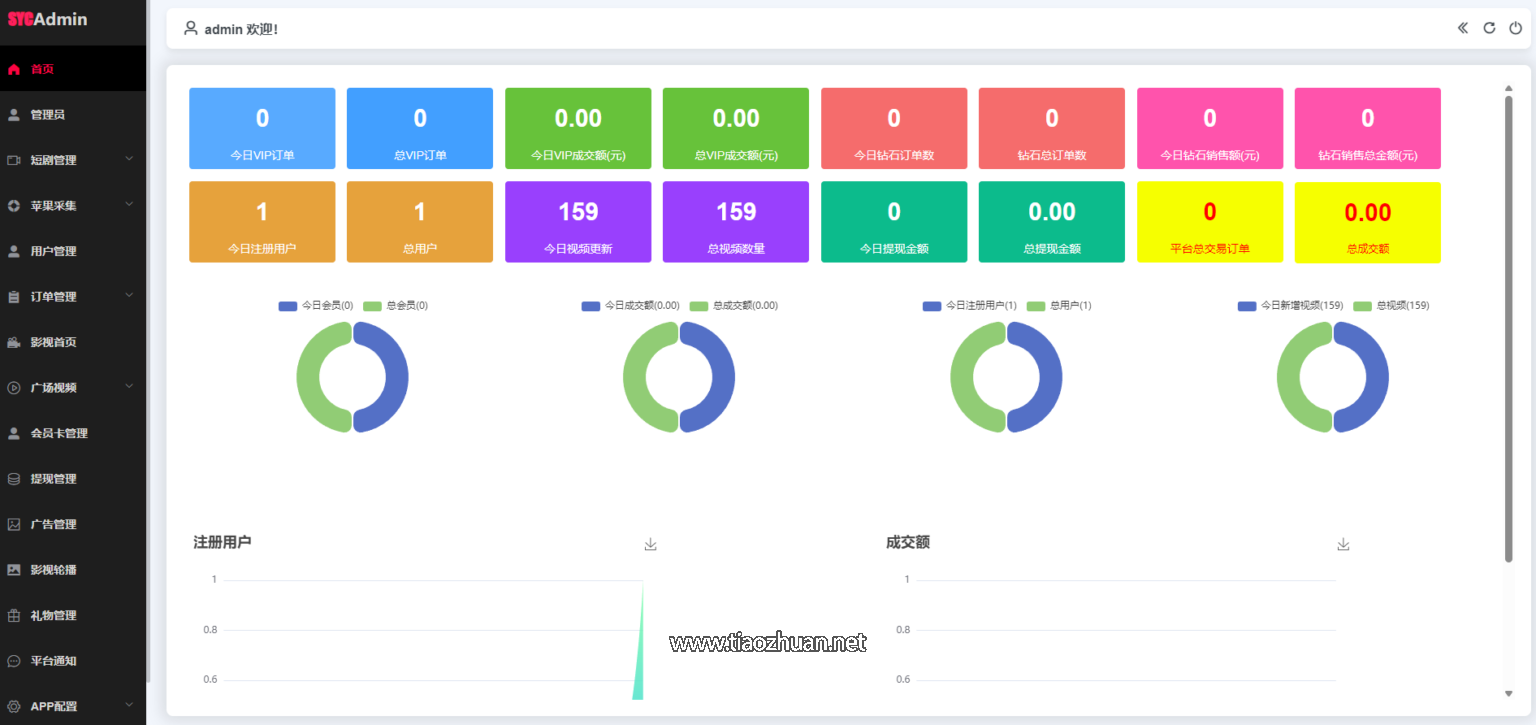Viewport: 1536px width, 725px height.
Task: Click the yellow 总成交额 stat card
Action: (x=1367, y=222)
